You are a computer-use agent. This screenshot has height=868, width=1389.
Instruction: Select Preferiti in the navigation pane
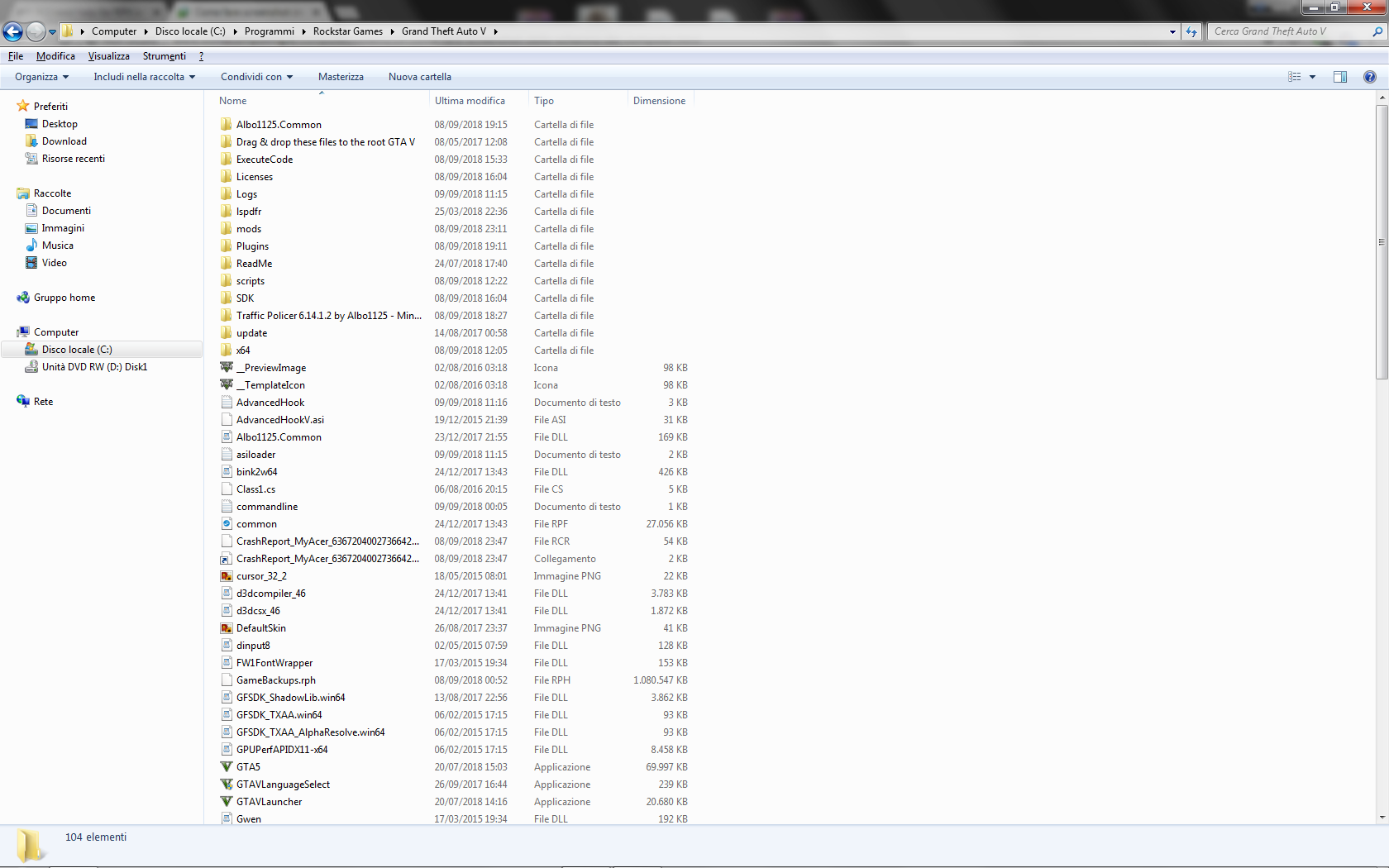[x=50, y=107]
